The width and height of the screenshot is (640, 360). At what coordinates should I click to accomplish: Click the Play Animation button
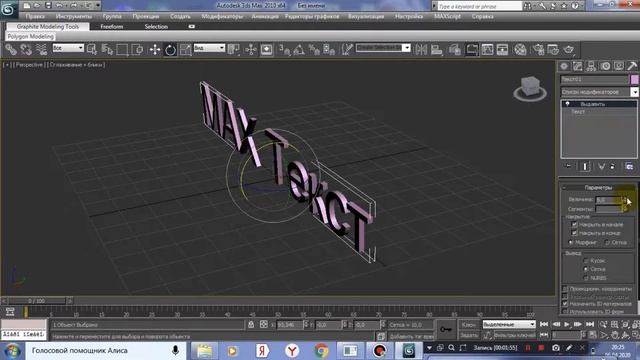567,324
